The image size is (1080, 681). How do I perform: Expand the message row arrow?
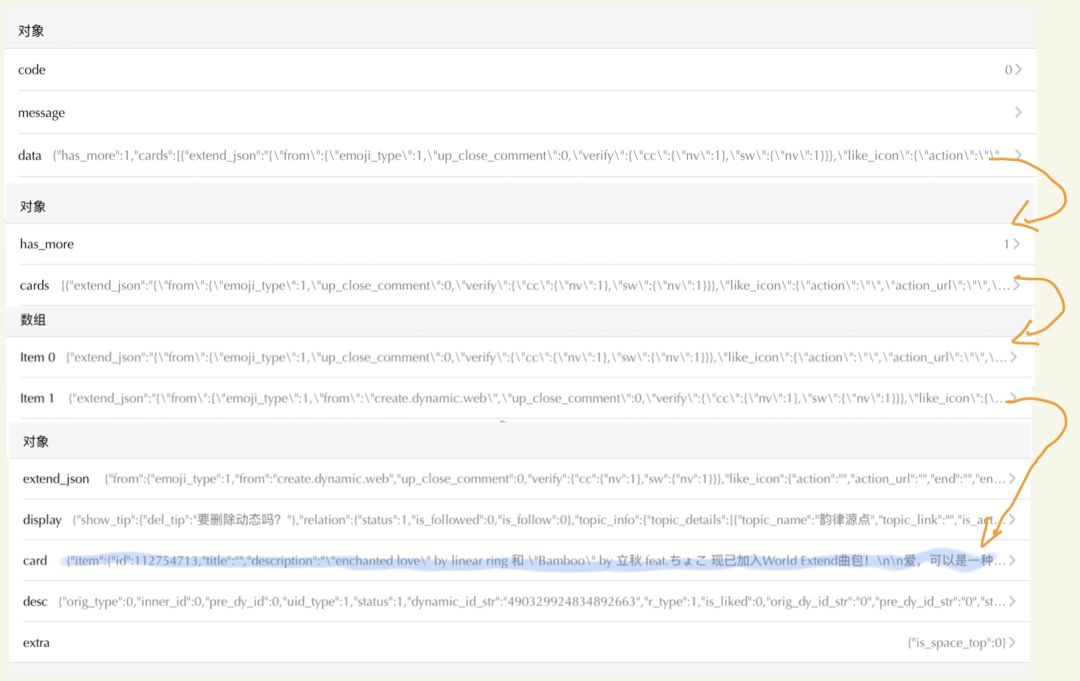(x=1018, y=112)
